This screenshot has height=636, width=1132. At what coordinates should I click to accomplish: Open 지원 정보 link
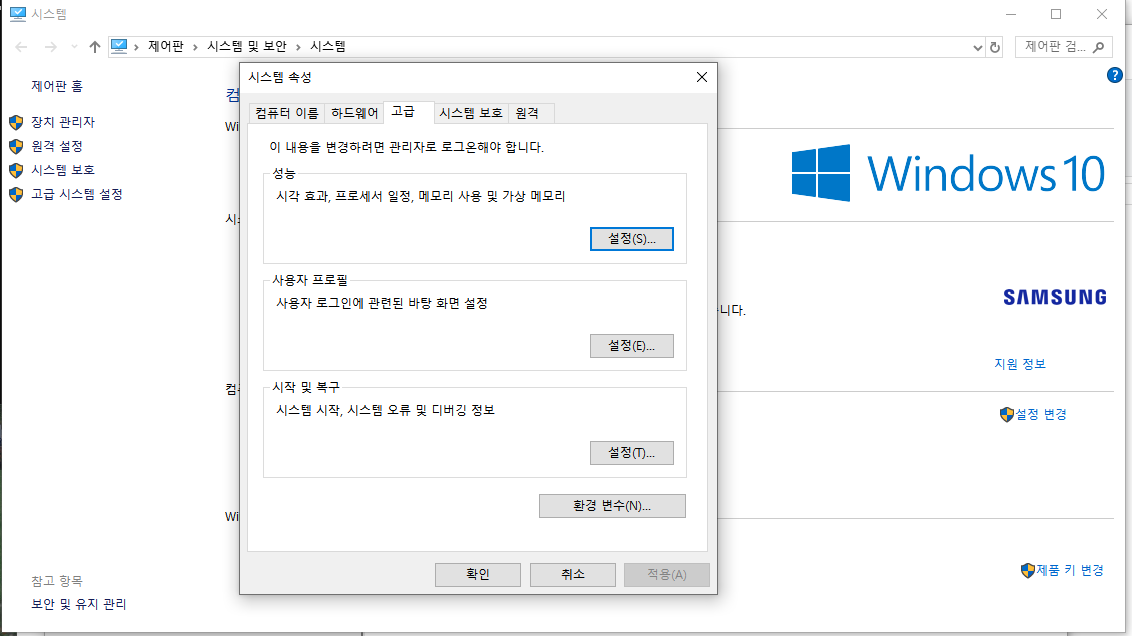tap(1020, 364)
